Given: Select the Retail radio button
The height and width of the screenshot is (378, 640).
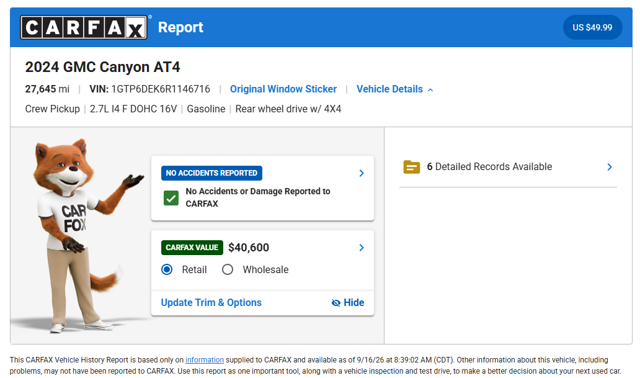Looking at the screenshot, I should coord(167,269).
